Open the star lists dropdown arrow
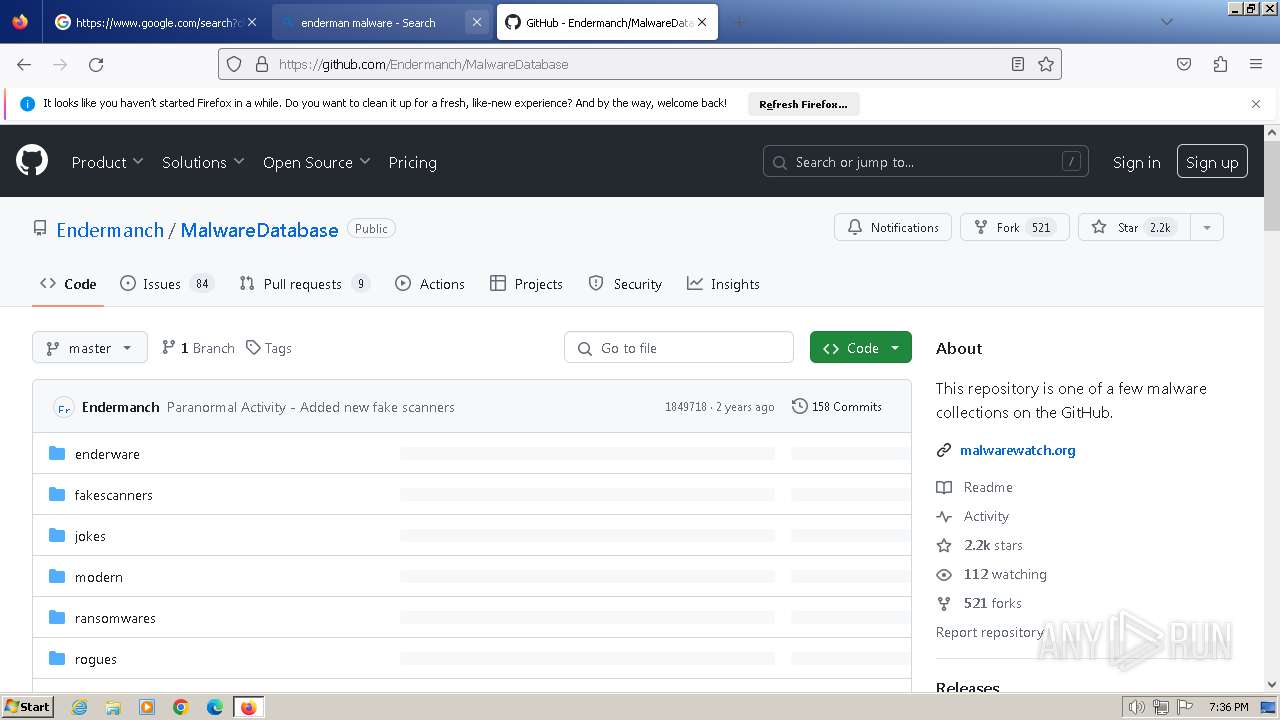1280x720 pixels. click(x=1207, y=227)
